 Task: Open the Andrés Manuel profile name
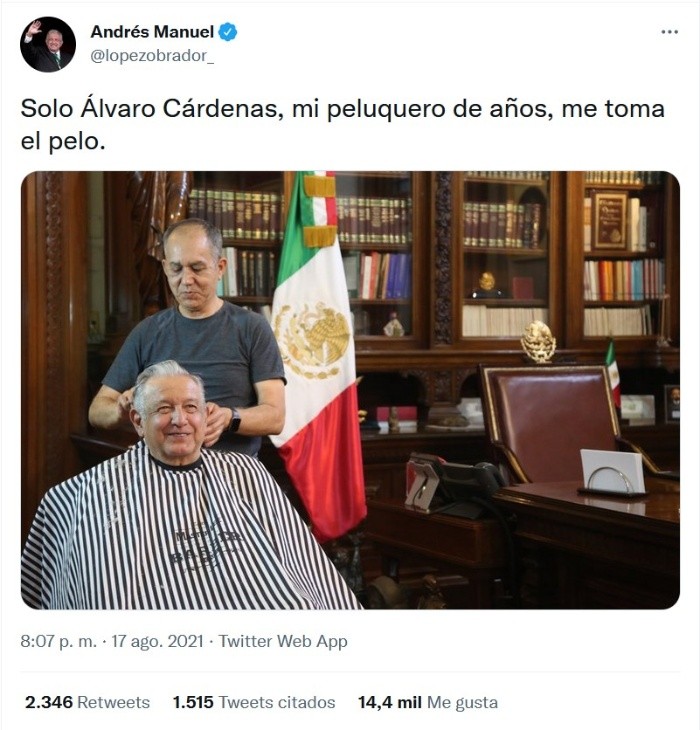click(152, 32)
